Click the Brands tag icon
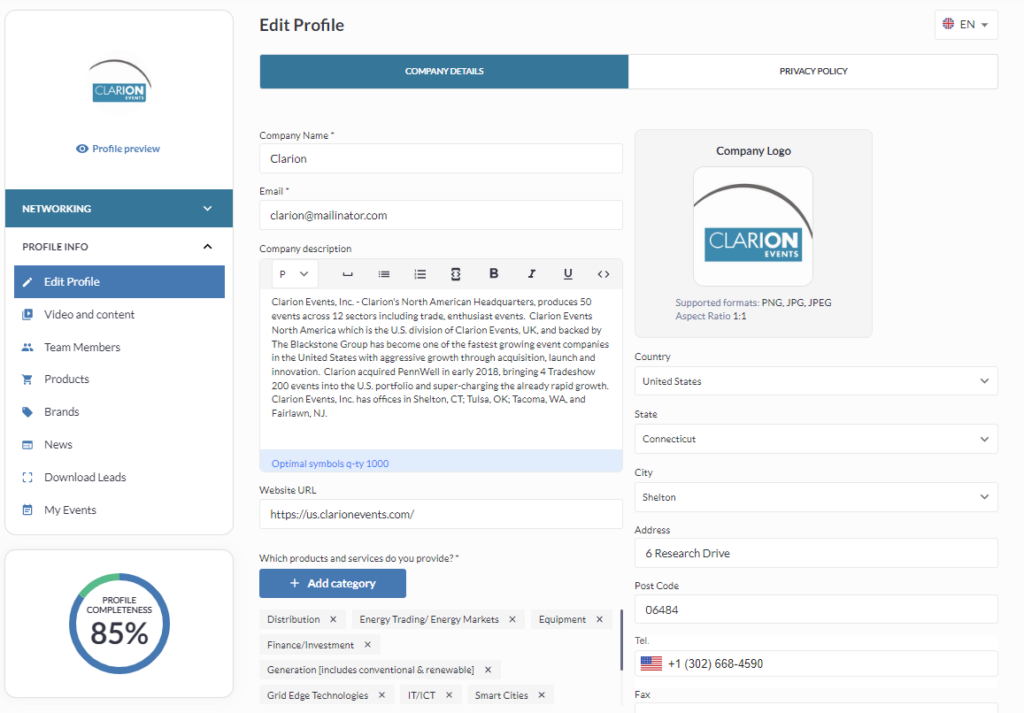The image size is (1024, 713). click(x=27, y=412)
